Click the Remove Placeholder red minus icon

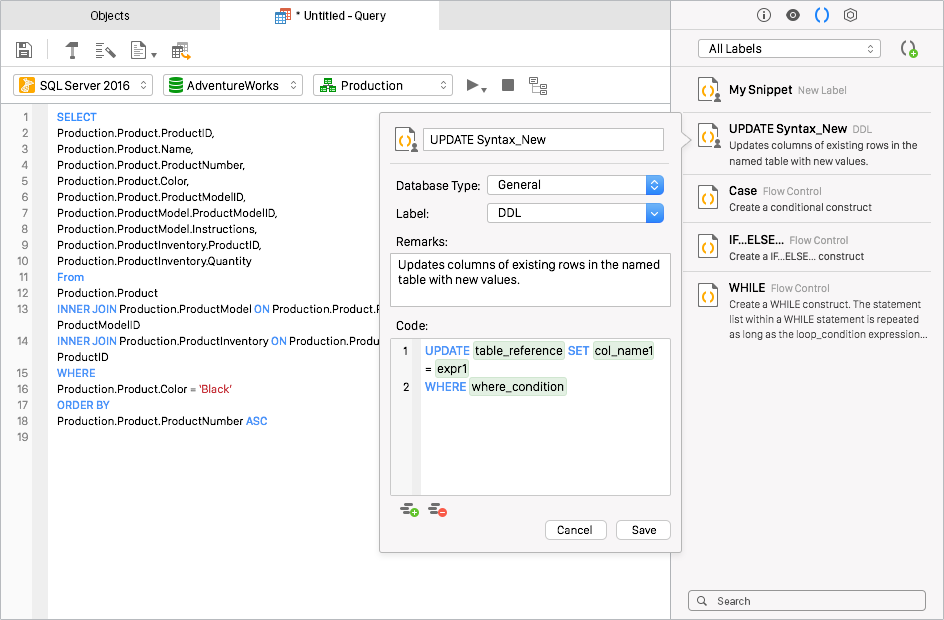(x=438, y=510)
